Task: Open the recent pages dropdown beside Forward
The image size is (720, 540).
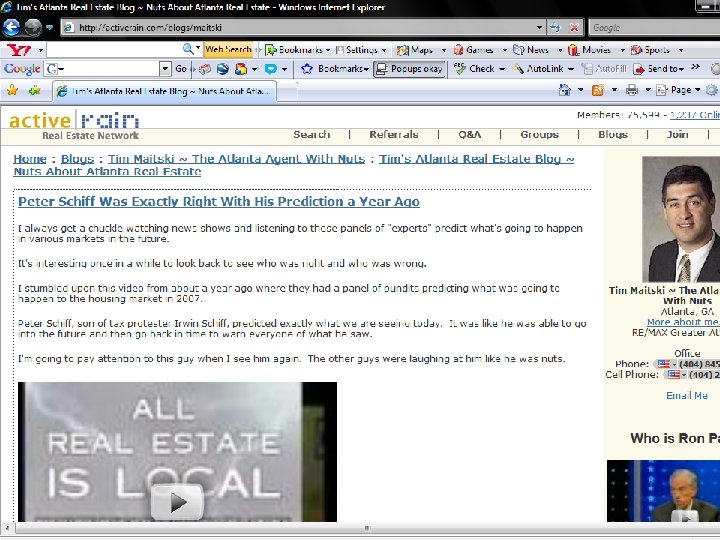Action: tap(50, 28)
